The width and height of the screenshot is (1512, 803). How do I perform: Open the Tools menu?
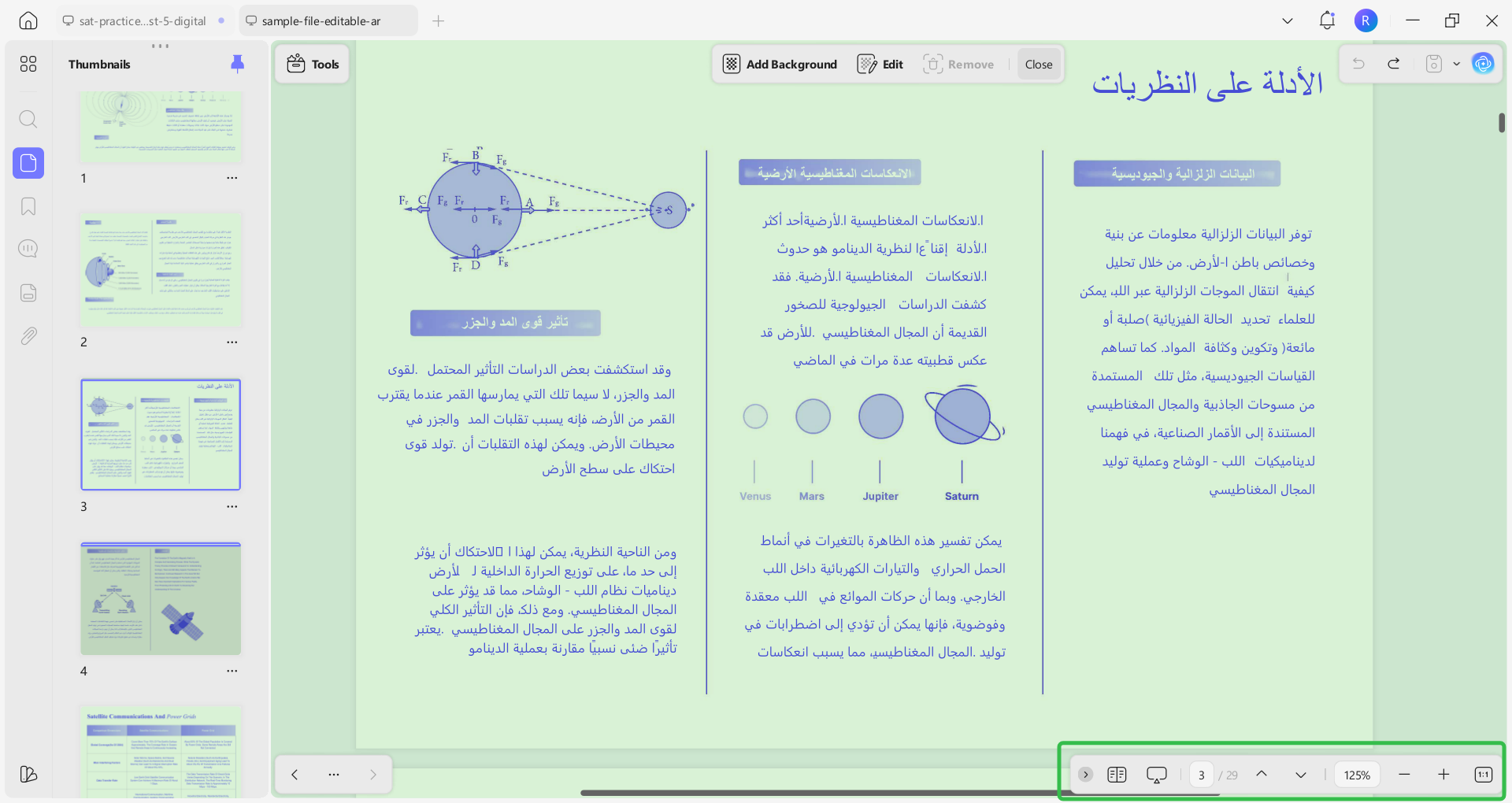[313, 65]
